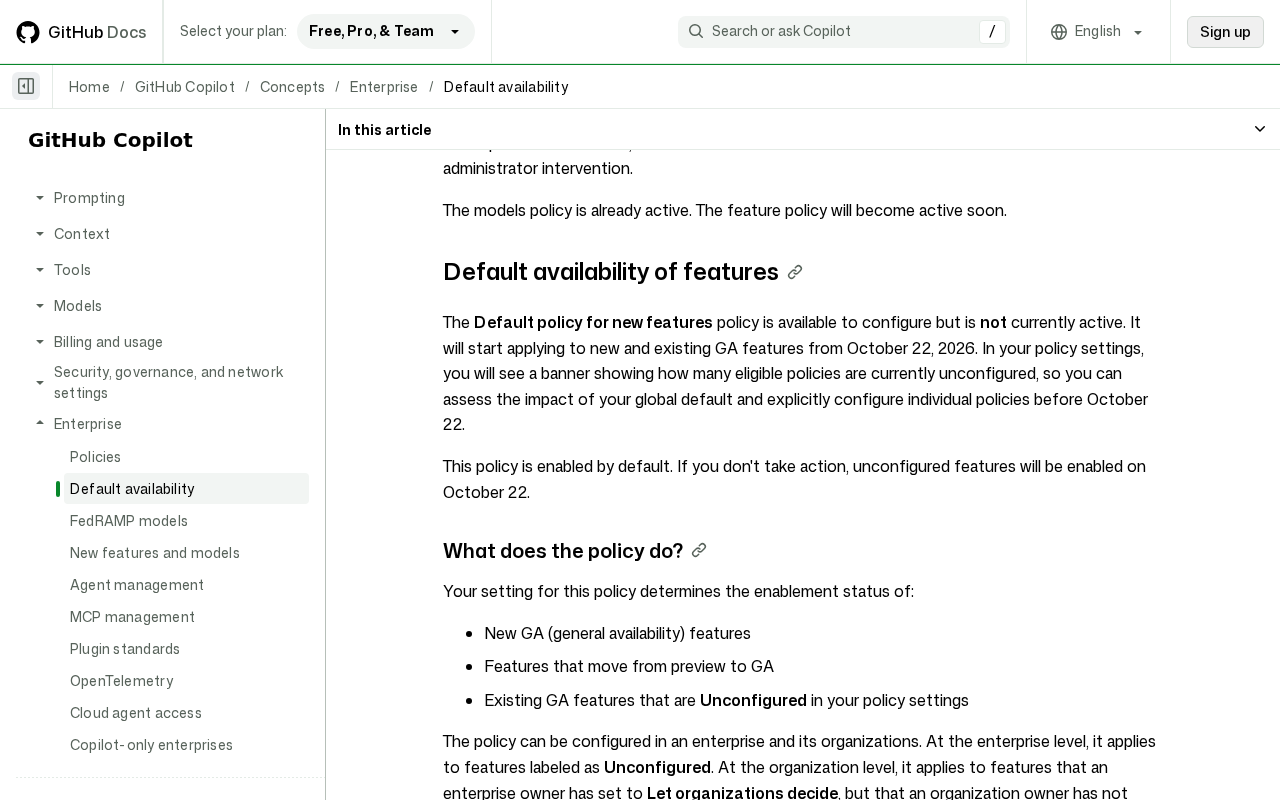
Task: Copy link to What does the policy do heading
Action: pos(699,550)
